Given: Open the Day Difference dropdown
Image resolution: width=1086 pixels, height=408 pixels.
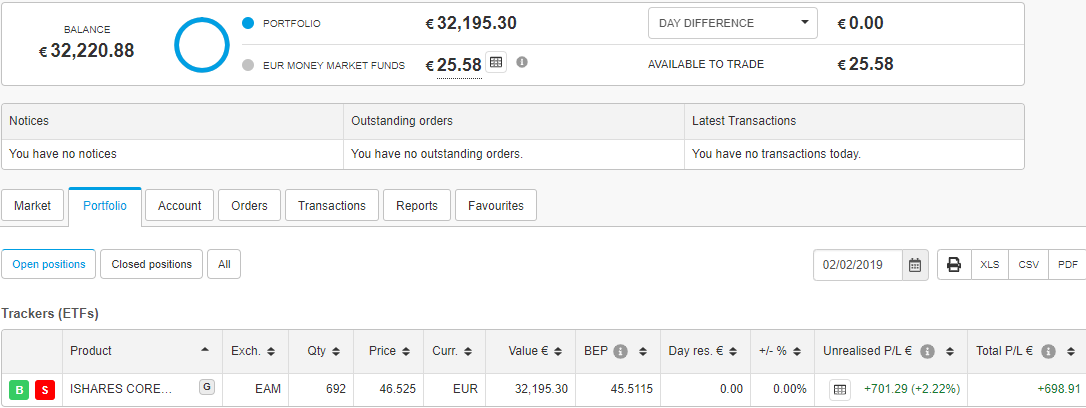Looking at the screenshot, I should (733, 23).
